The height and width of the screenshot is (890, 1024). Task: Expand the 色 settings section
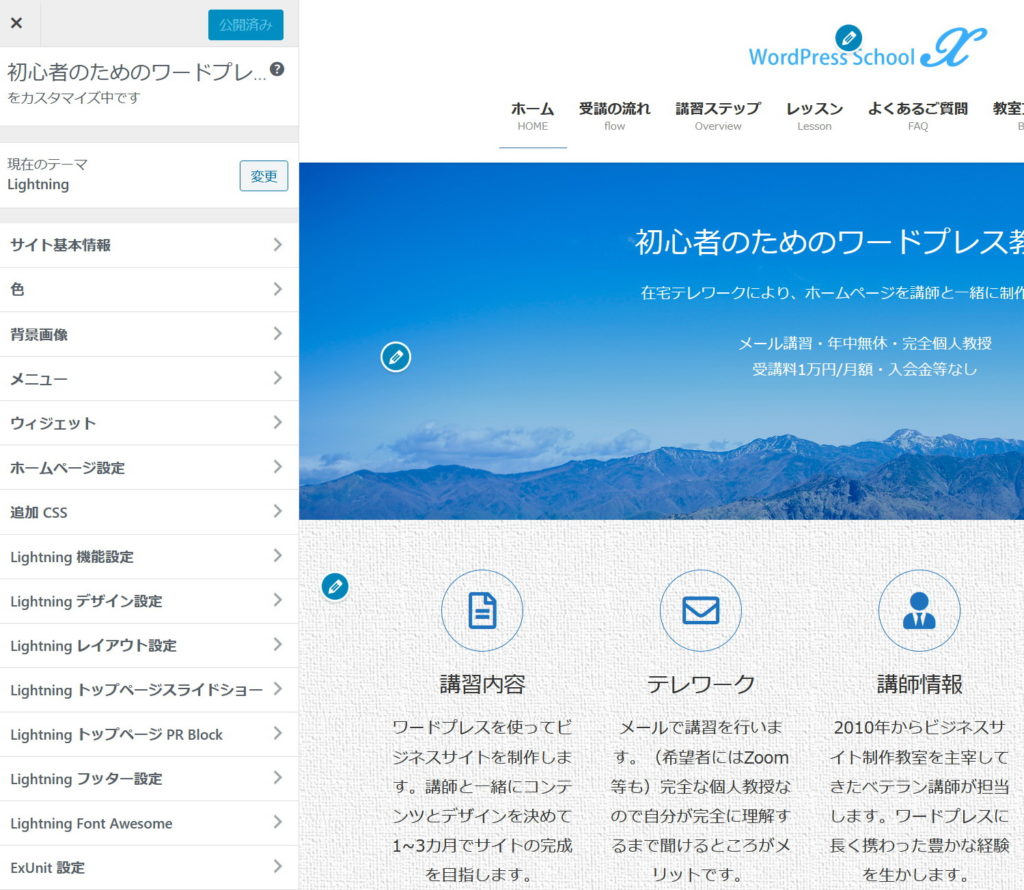pos(149,290)
